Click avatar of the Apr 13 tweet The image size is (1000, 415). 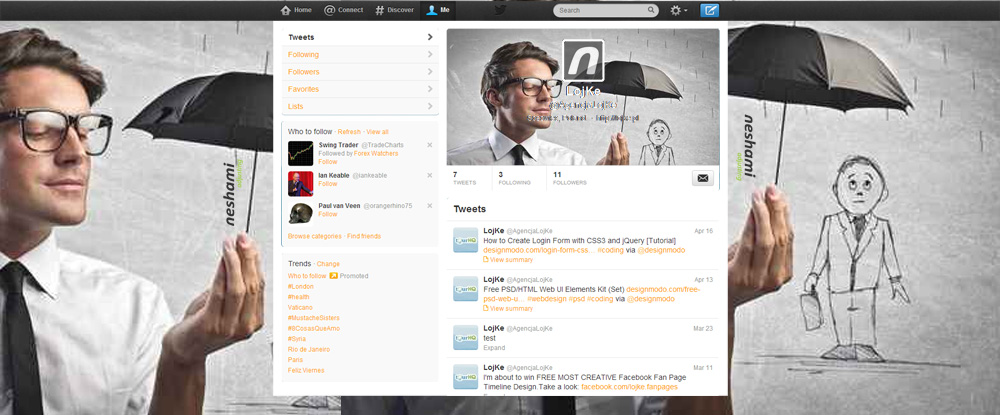[x=466, y=289]
